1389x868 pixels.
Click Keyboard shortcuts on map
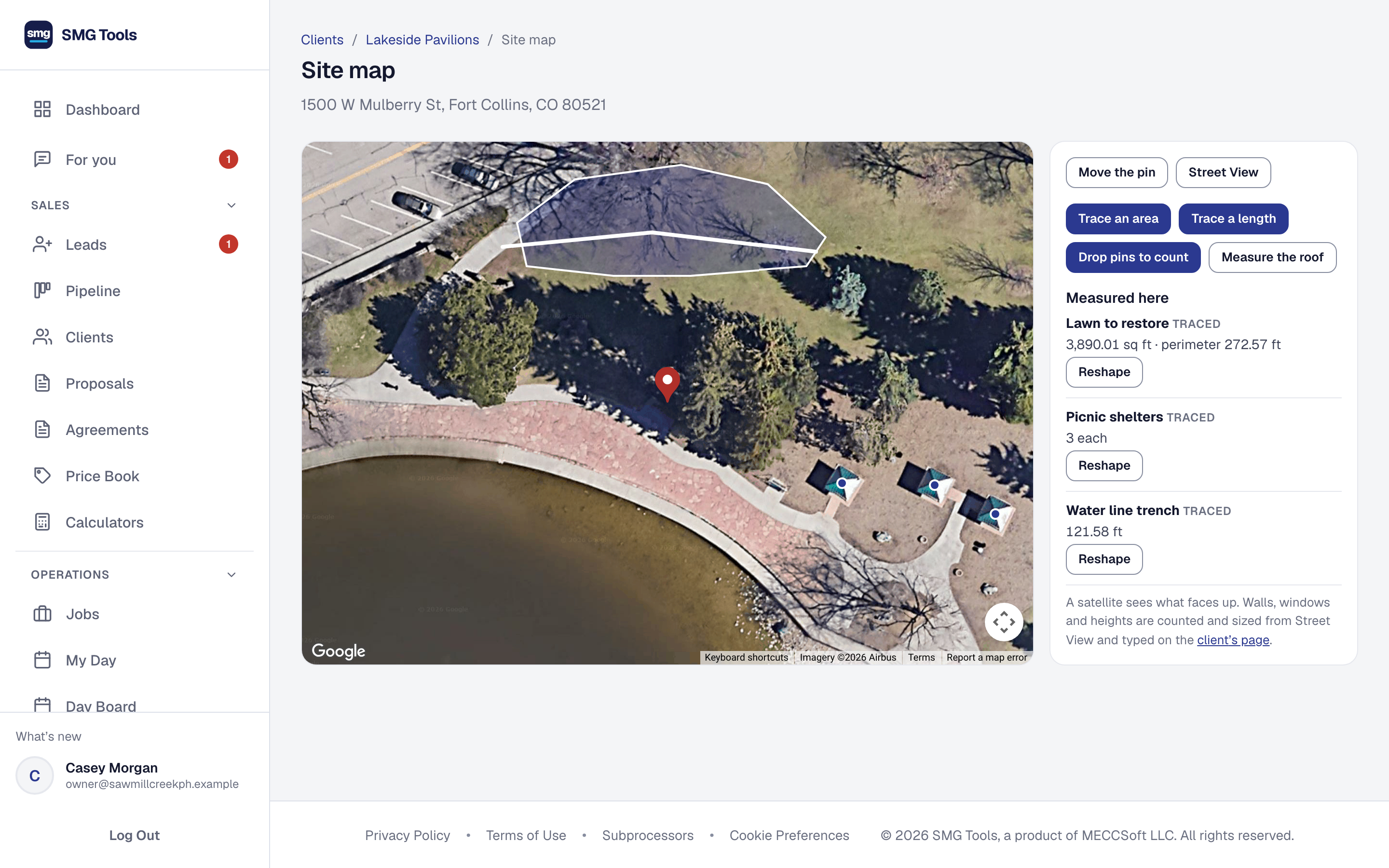[746, 657]
